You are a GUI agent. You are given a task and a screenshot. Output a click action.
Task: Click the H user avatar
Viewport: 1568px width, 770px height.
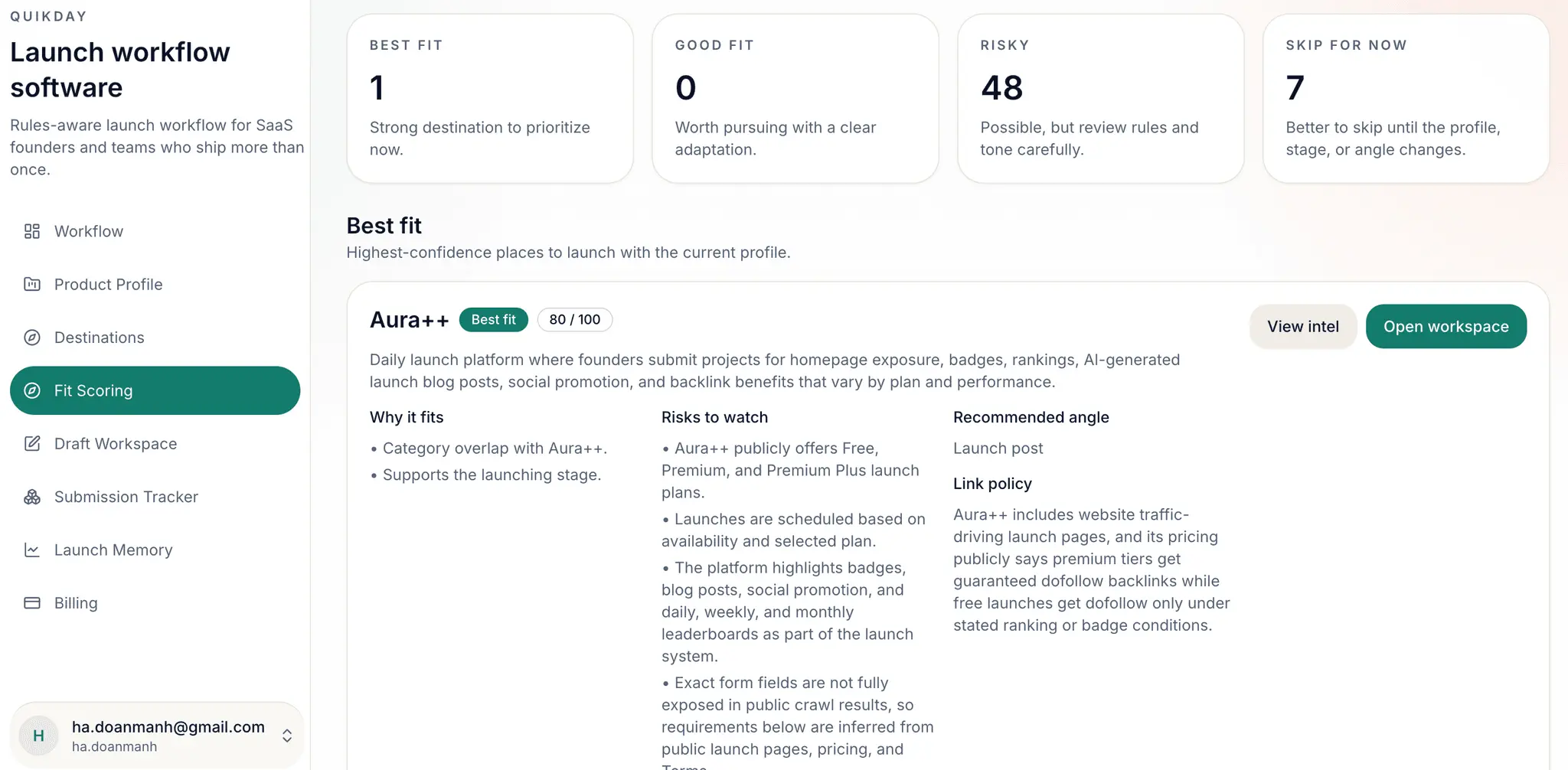pos(38,736)
